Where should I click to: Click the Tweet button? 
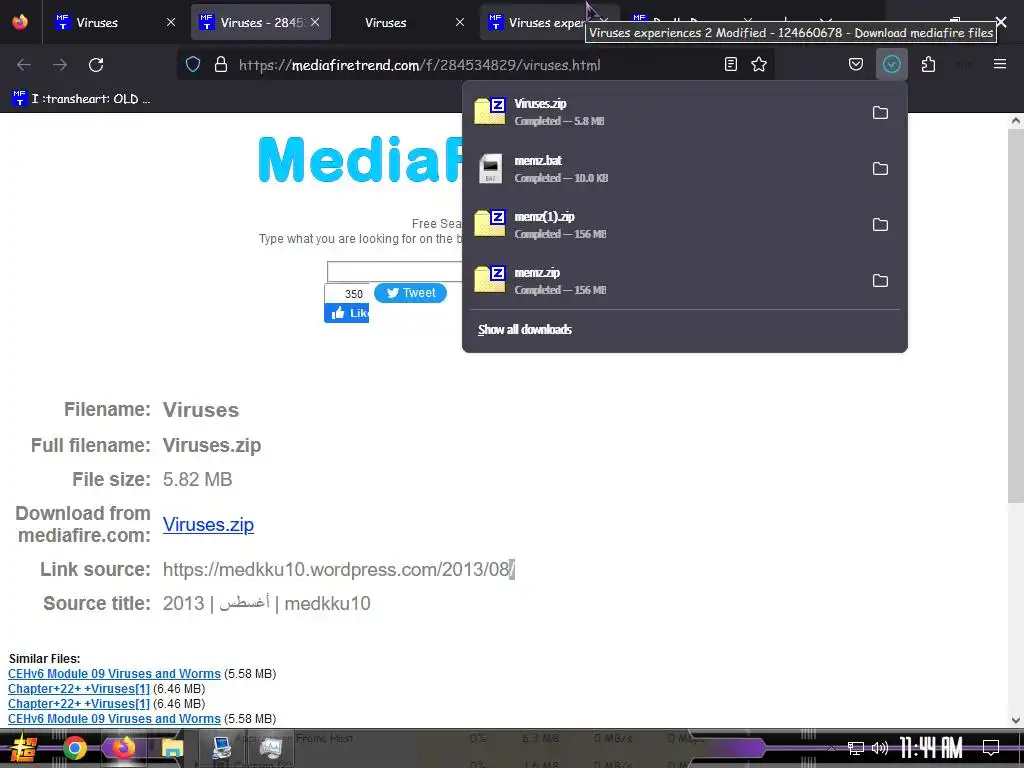[x=410, y=293]
